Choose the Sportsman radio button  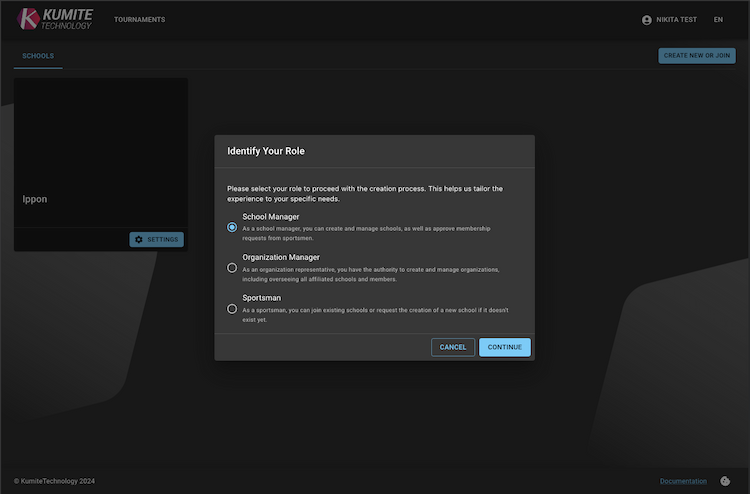pos(232,309)
